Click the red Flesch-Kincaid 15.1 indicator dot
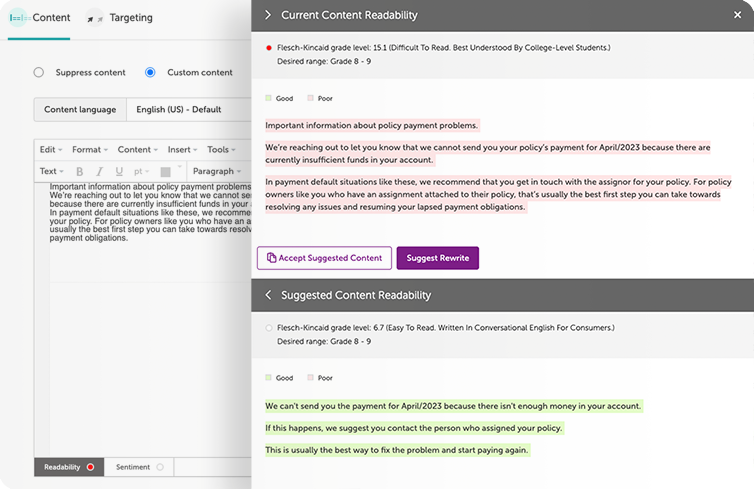The width and height of the screenshot is (754, 489). (269, 48)
